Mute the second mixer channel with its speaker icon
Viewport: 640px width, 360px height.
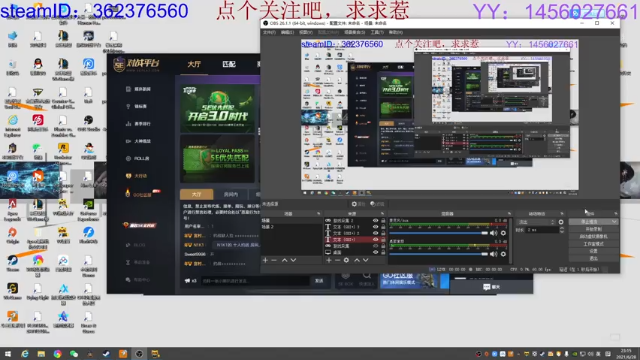(493, 254)
